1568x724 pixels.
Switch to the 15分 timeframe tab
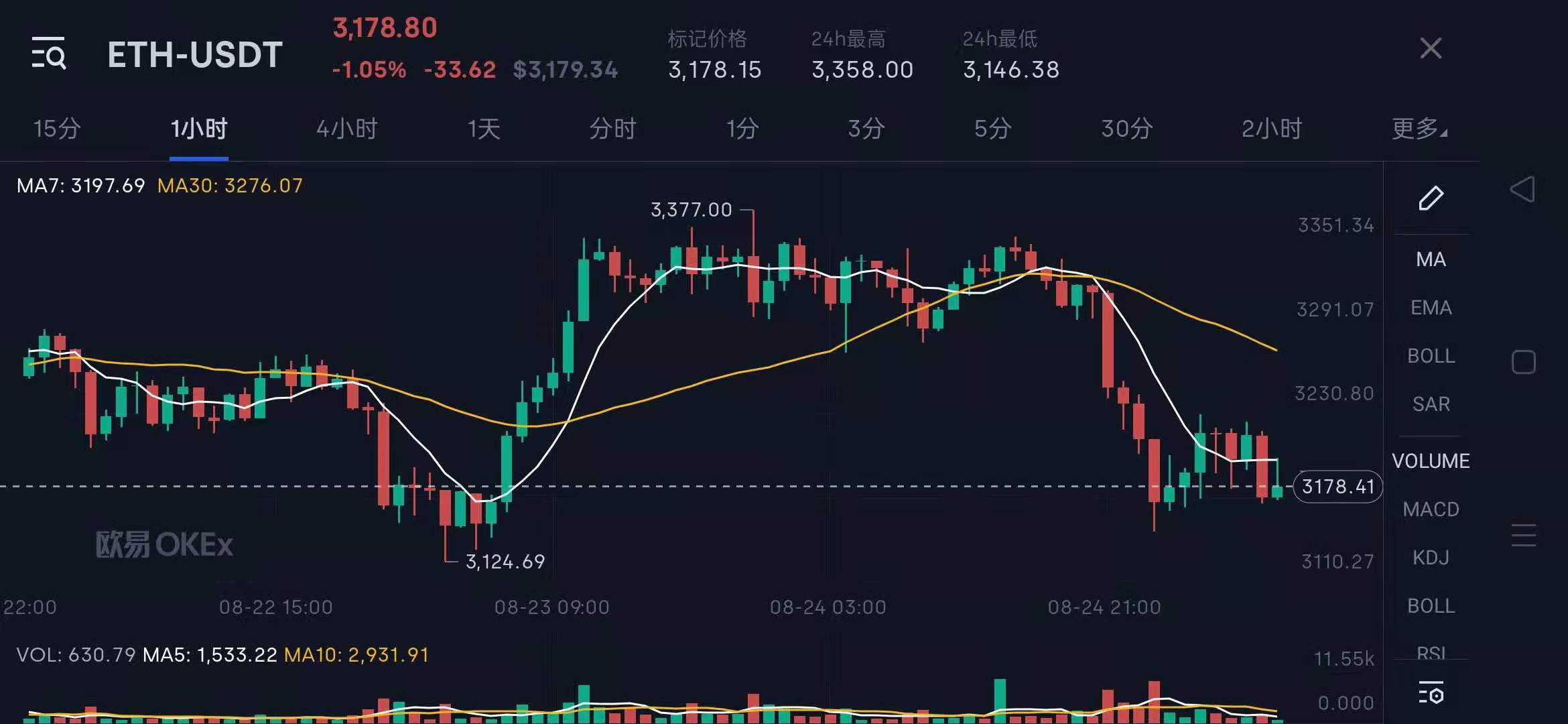57,128
